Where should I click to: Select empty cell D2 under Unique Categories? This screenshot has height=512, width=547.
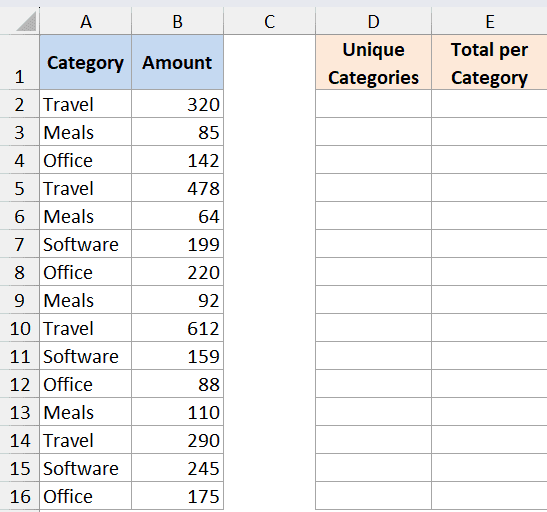click(x=373, y=104)
